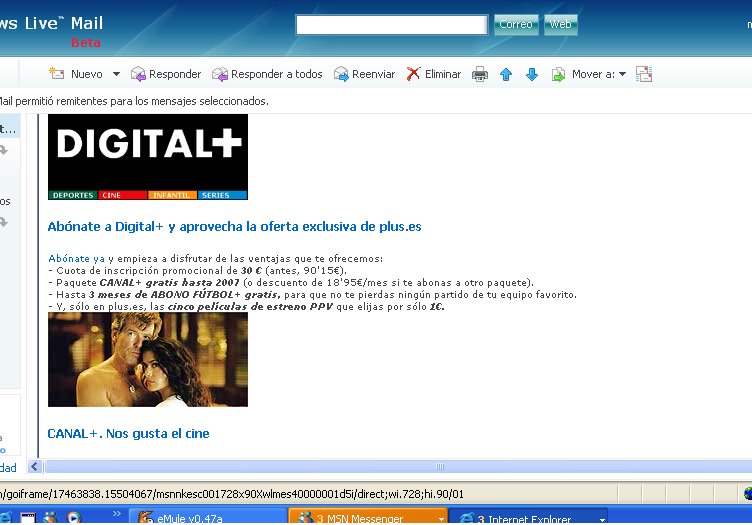Go to next message with down arrow
Screen dimensions: 752x525
(531, 74)
